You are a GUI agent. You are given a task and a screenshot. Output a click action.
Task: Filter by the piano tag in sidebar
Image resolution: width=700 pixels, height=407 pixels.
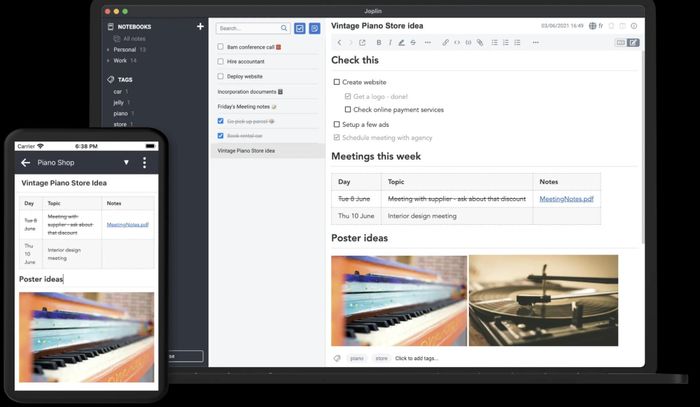(x=121, y=113)
